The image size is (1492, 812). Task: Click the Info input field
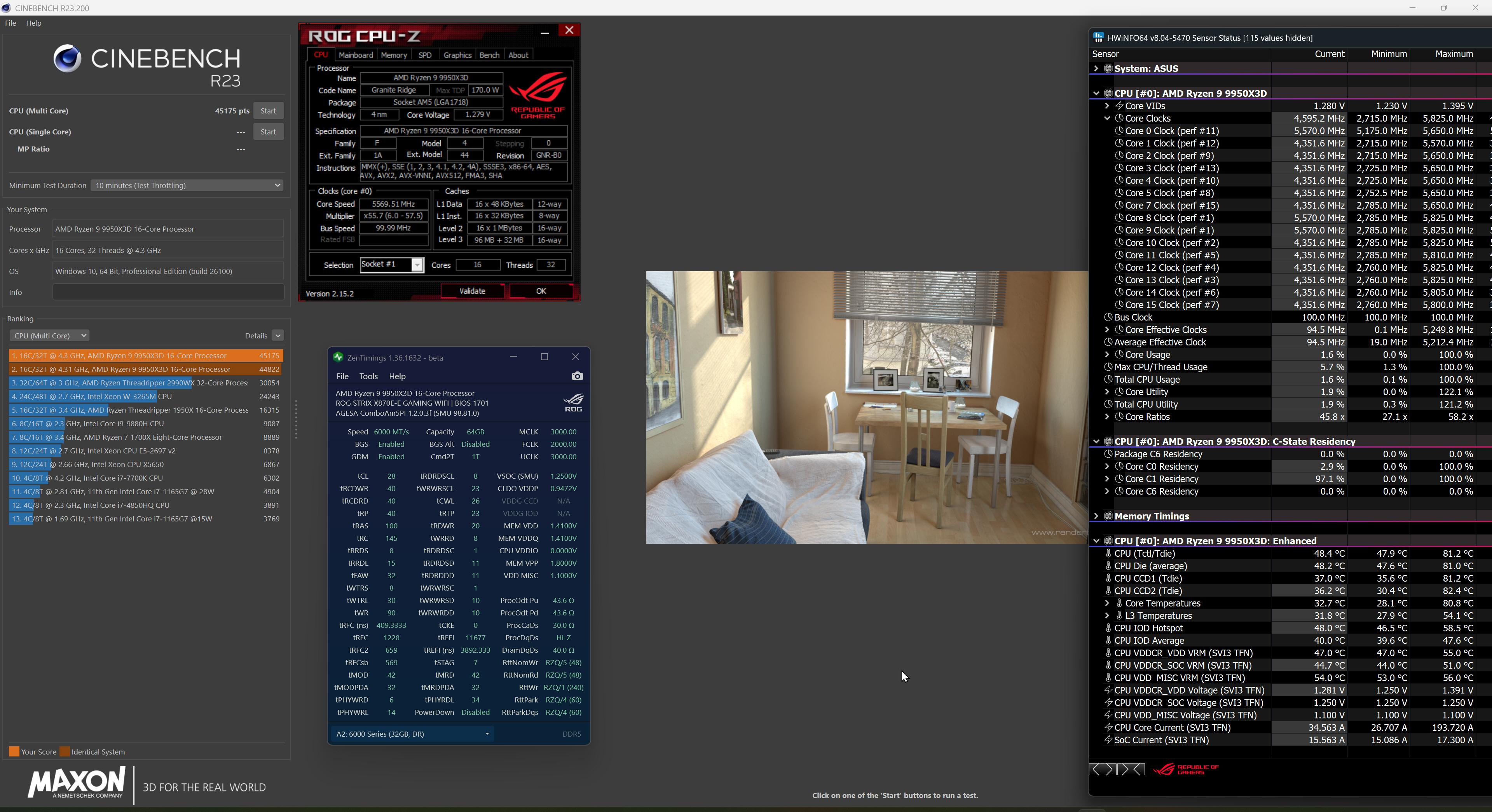point(168,292)
